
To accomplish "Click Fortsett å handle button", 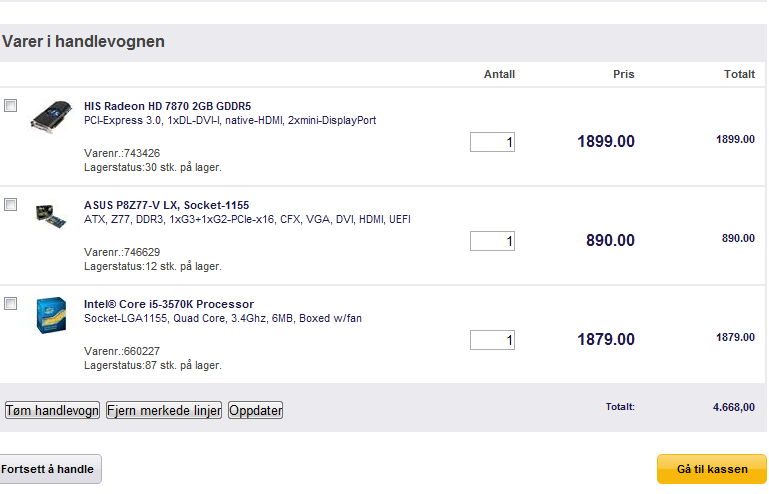I will (x=50, y=469).
